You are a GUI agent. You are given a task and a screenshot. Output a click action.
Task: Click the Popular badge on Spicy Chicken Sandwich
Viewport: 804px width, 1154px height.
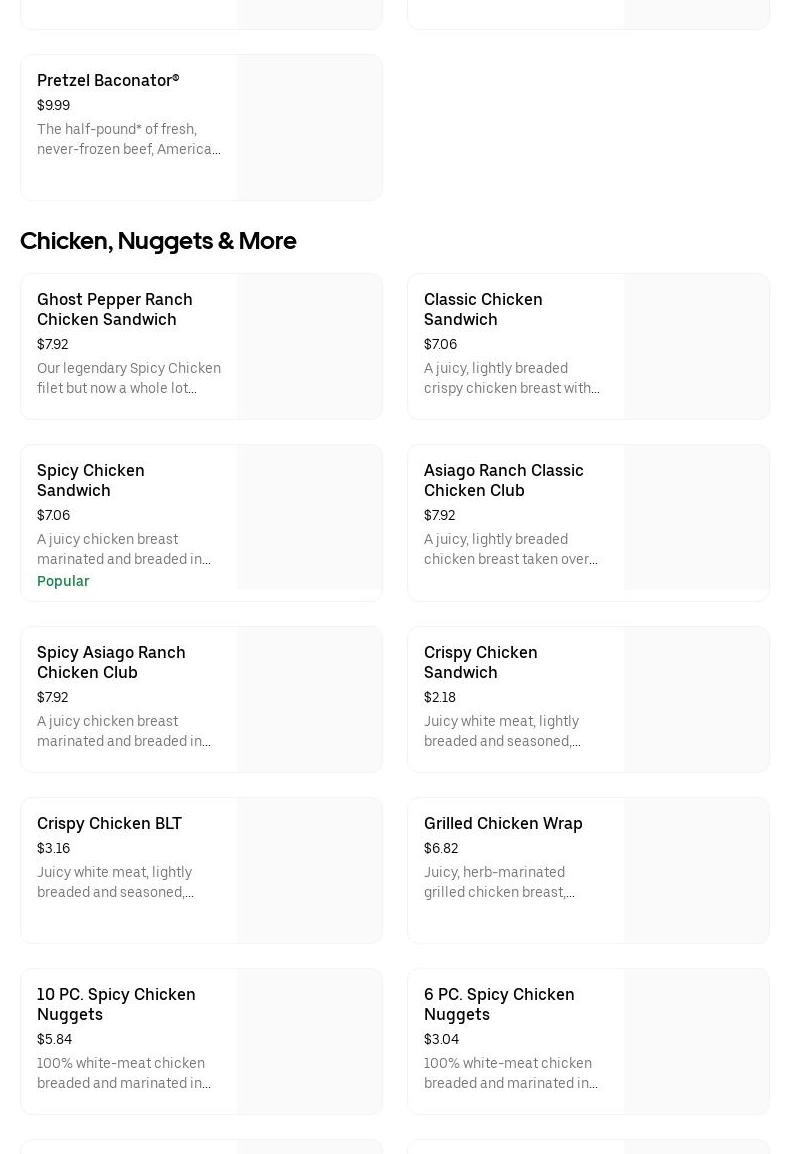tap(63, 581)
